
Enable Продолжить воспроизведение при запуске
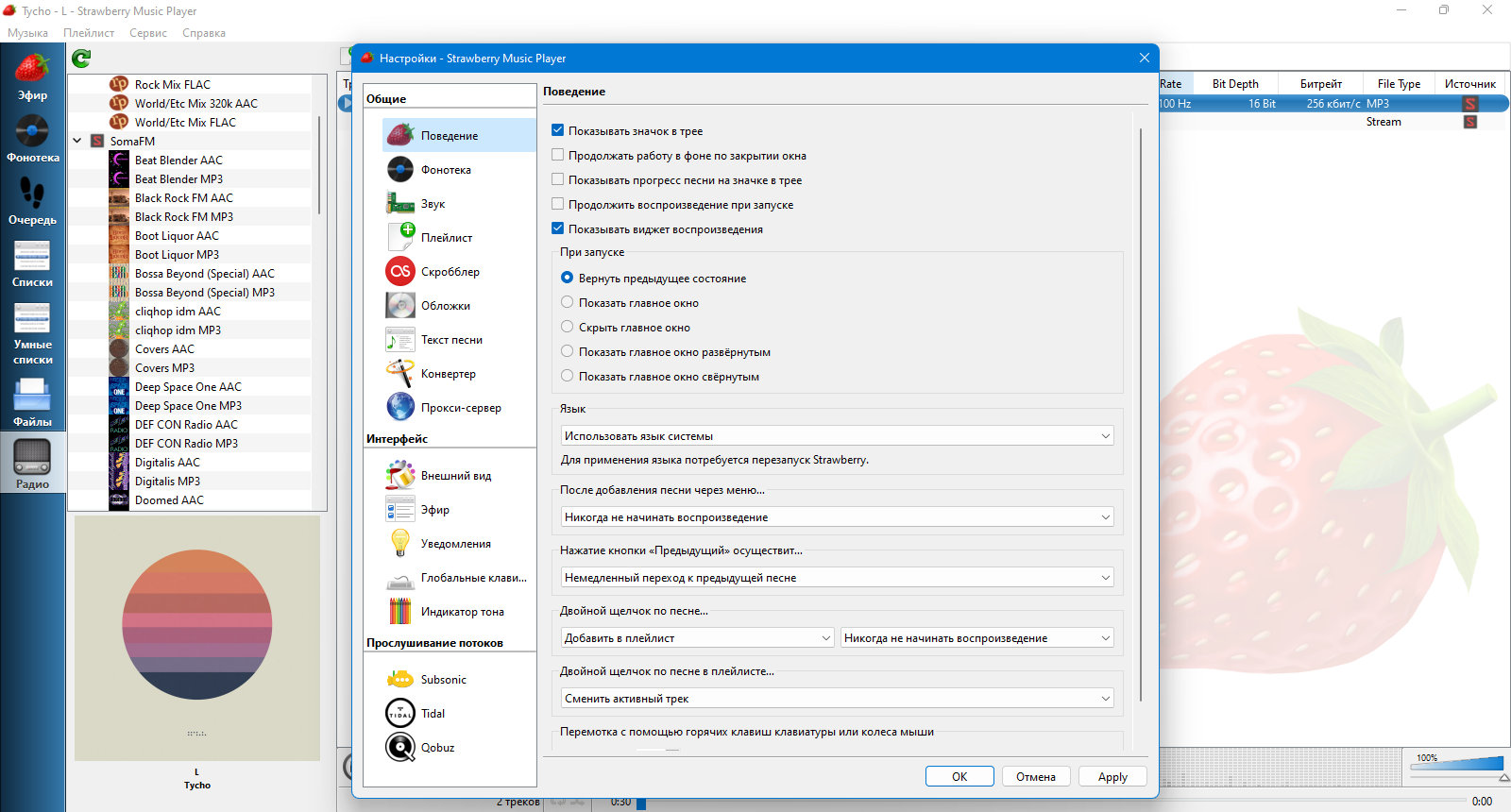(557, 204)
